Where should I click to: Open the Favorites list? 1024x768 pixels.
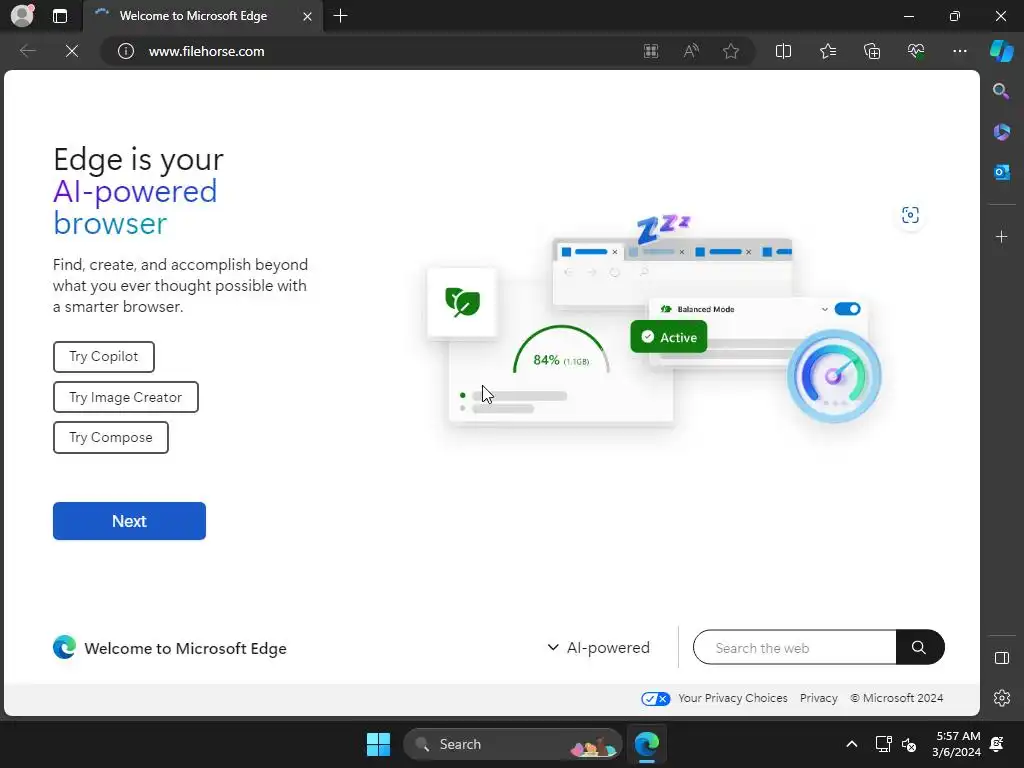pos(827,51)
